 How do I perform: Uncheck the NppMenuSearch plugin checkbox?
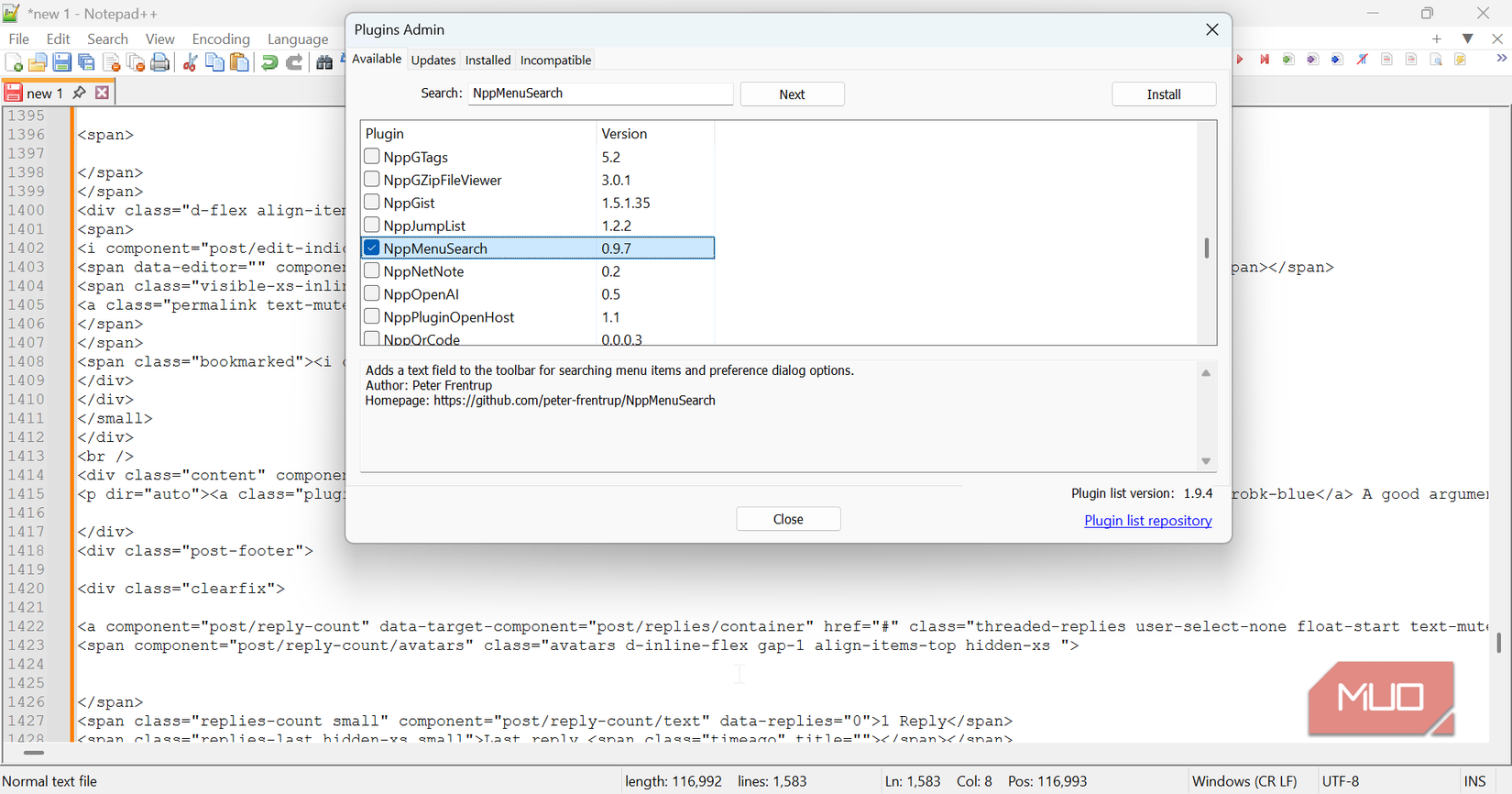coord(372,248)
